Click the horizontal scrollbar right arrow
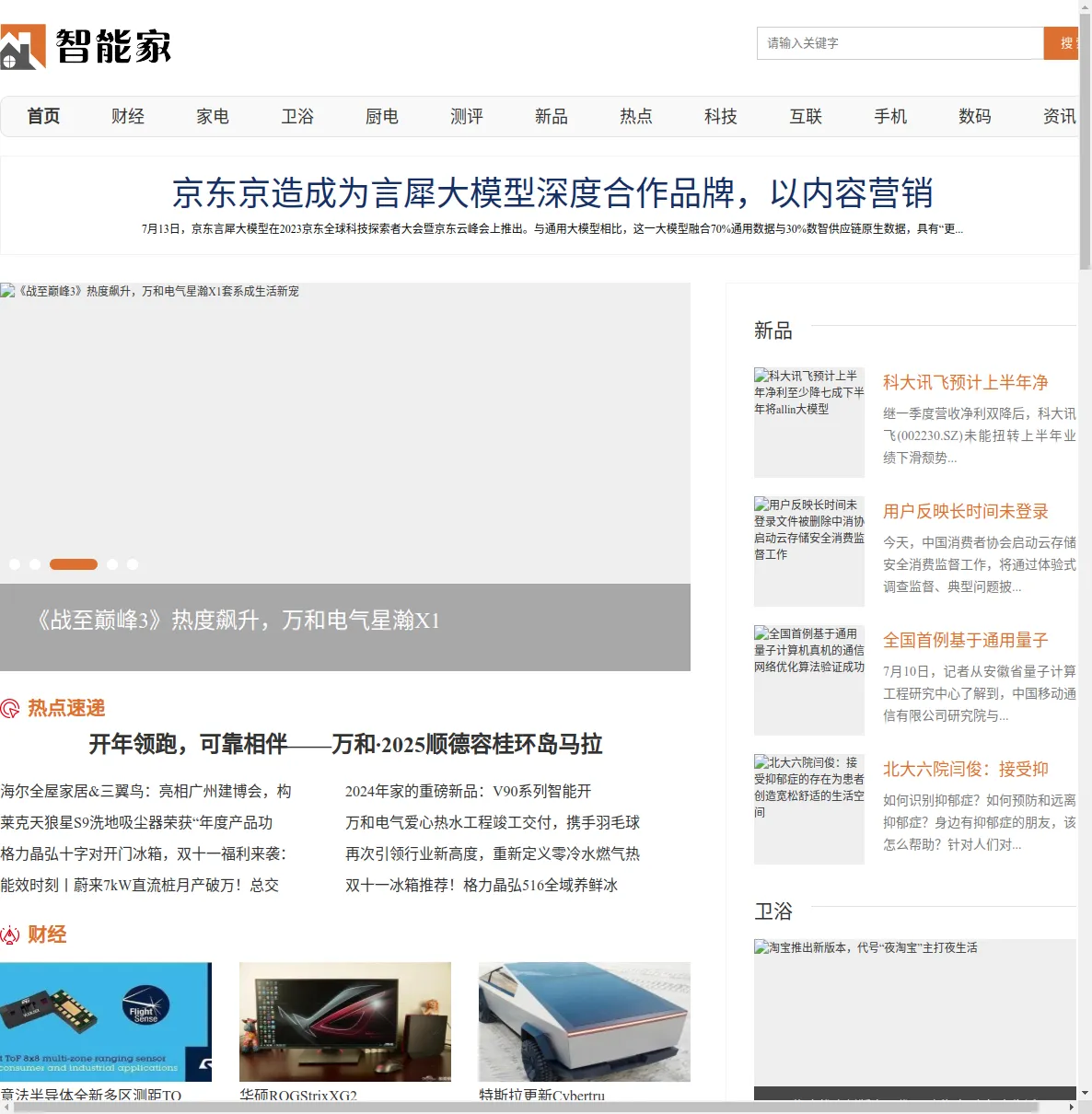Screen dimensions: 1092x1114 [1071, 1107]
